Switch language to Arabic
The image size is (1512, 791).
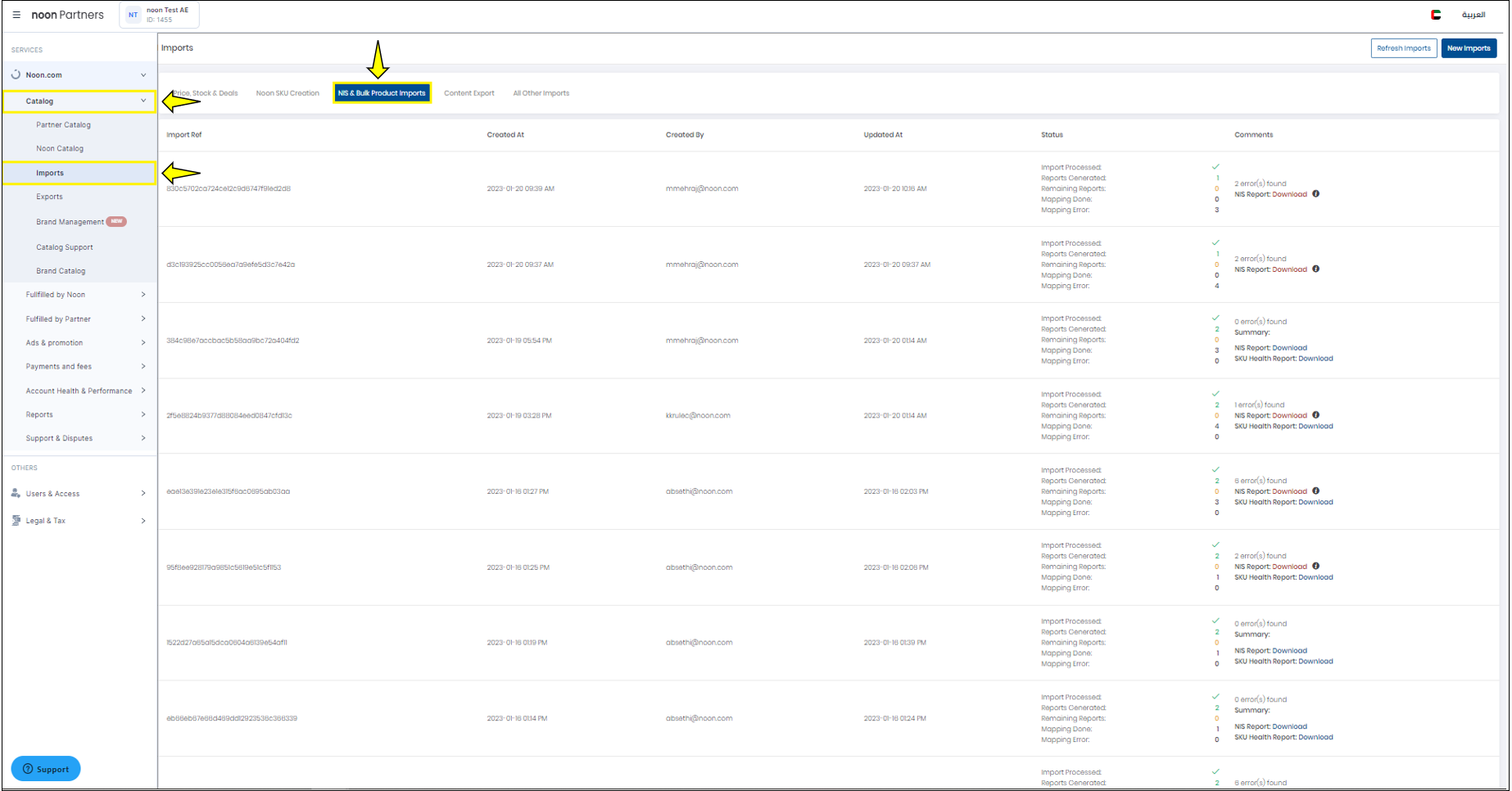(x=1473, y=15)
